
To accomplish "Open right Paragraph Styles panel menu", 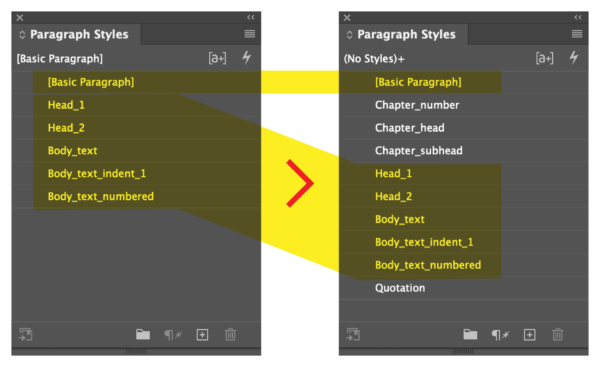I will click(577, 34).
